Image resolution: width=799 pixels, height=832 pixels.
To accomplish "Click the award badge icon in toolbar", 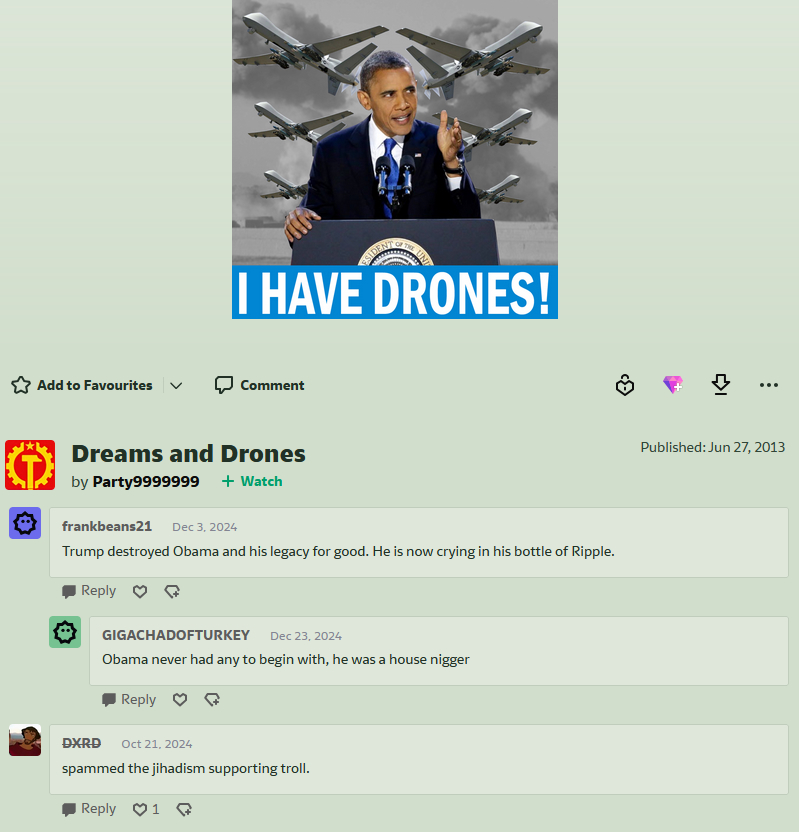I will pyautogui.click(x=625, y=385).
